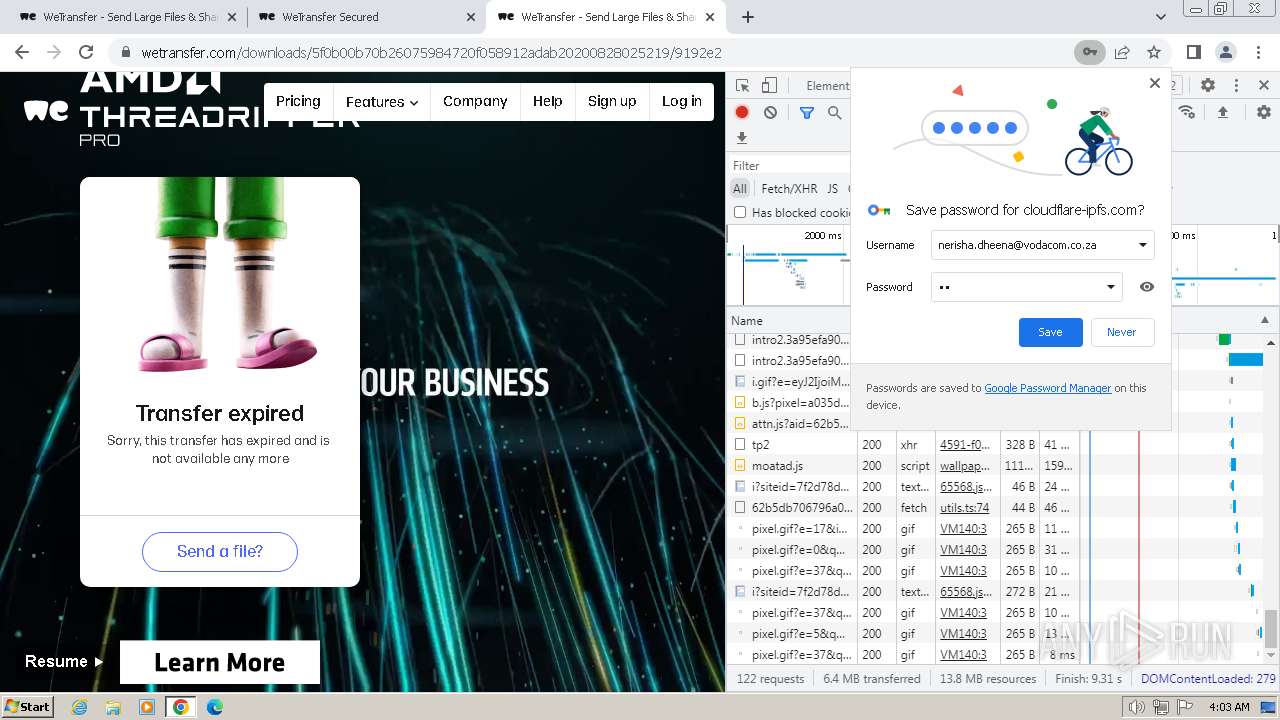The image size is (1280, 720).
Task: Save the password for cloudflare-ipfs.com
Action: click(x=1050, y=332)
